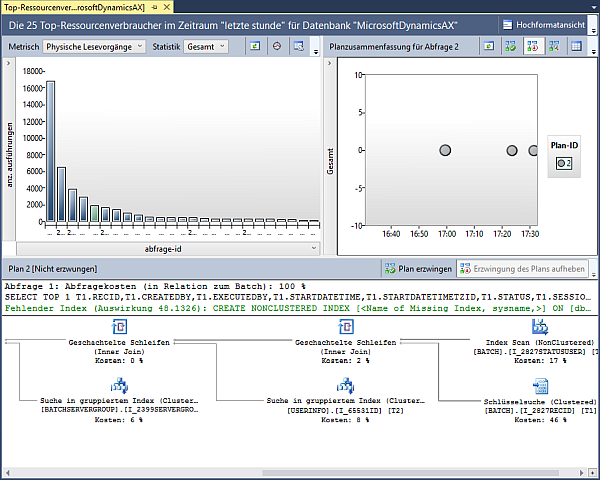600x480 pixels.
Task: Expand the abfrage-id axis dropdown
Action: (x=312, y=247)
